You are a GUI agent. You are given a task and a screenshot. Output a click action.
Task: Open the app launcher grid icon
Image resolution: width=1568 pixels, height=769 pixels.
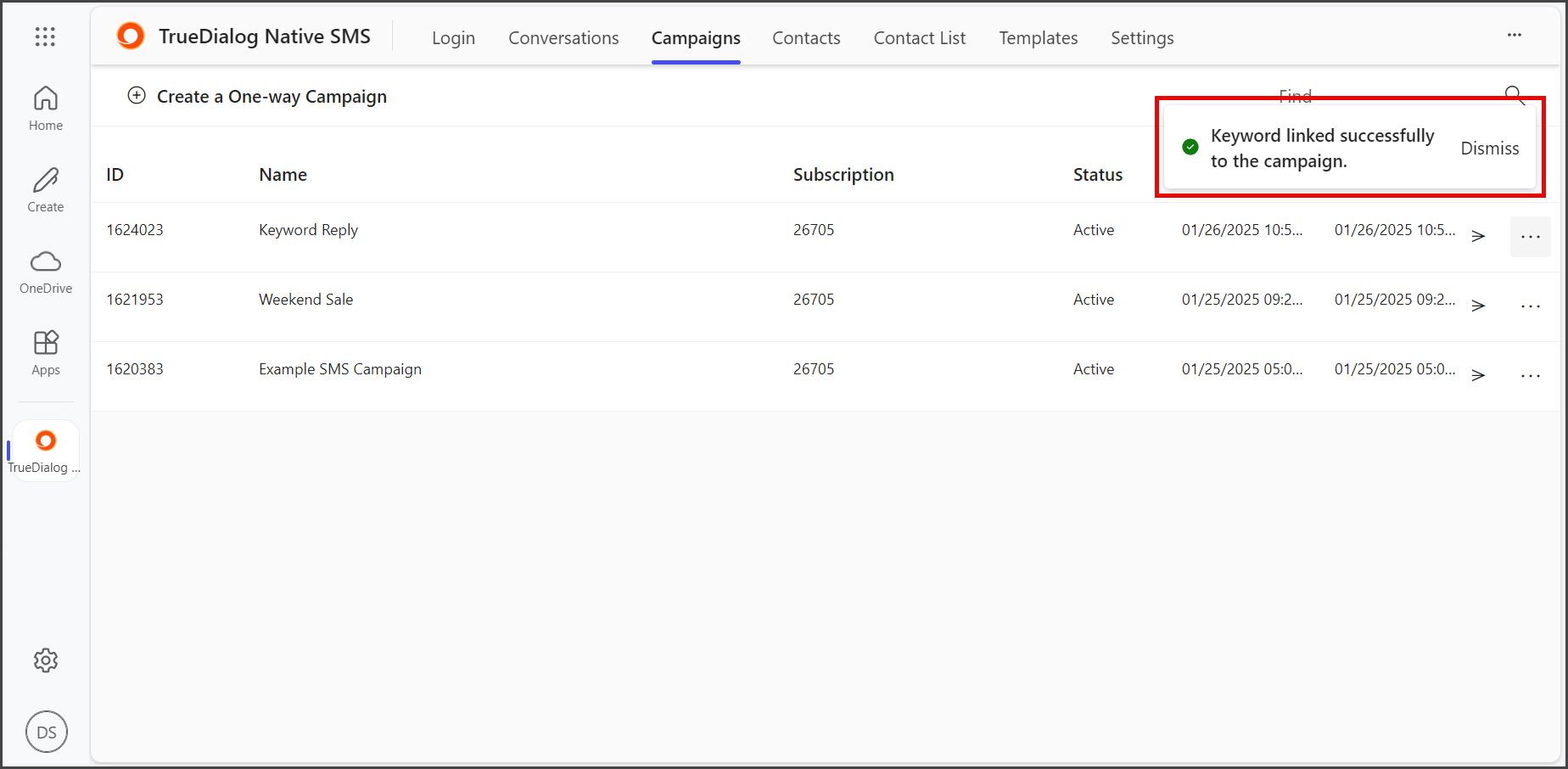pyautogui.click(x=45, y=36)
